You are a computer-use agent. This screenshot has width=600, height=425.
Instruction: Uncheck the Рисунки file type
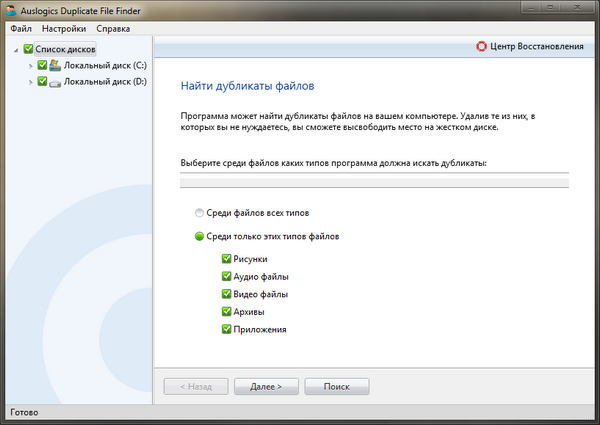[226, 259]
